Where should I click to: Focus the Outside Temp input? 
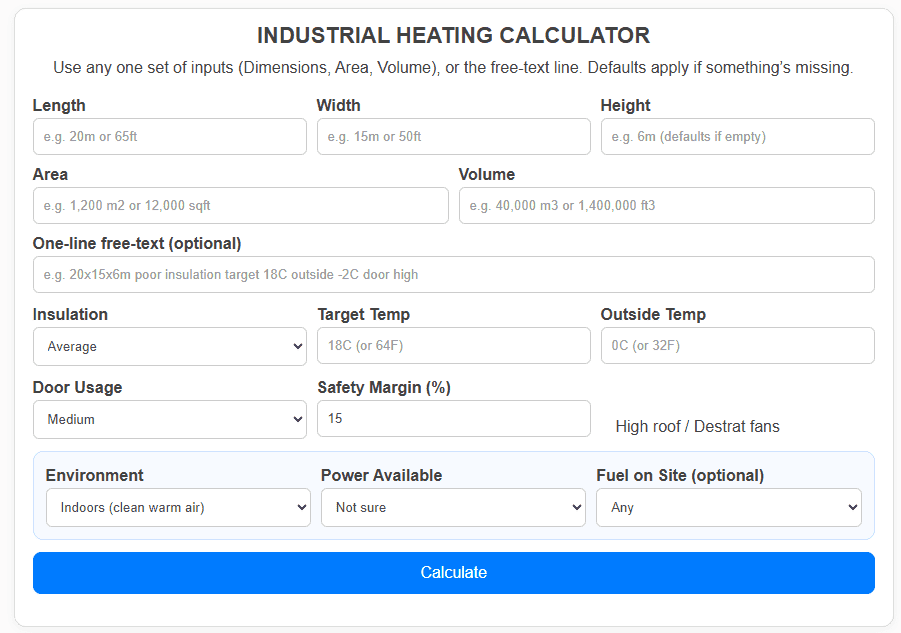737,346
